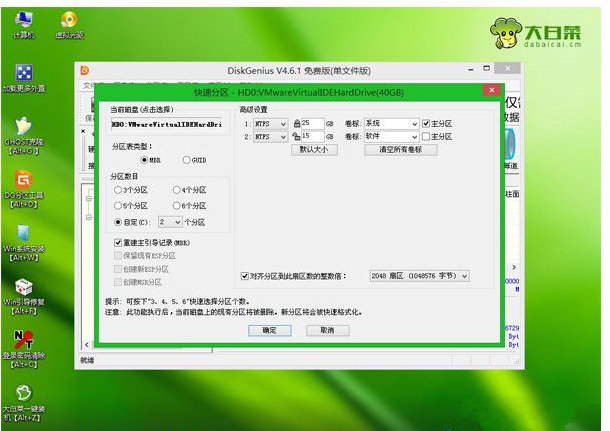Open file system dropdown for partition 1

pos(271,124)
